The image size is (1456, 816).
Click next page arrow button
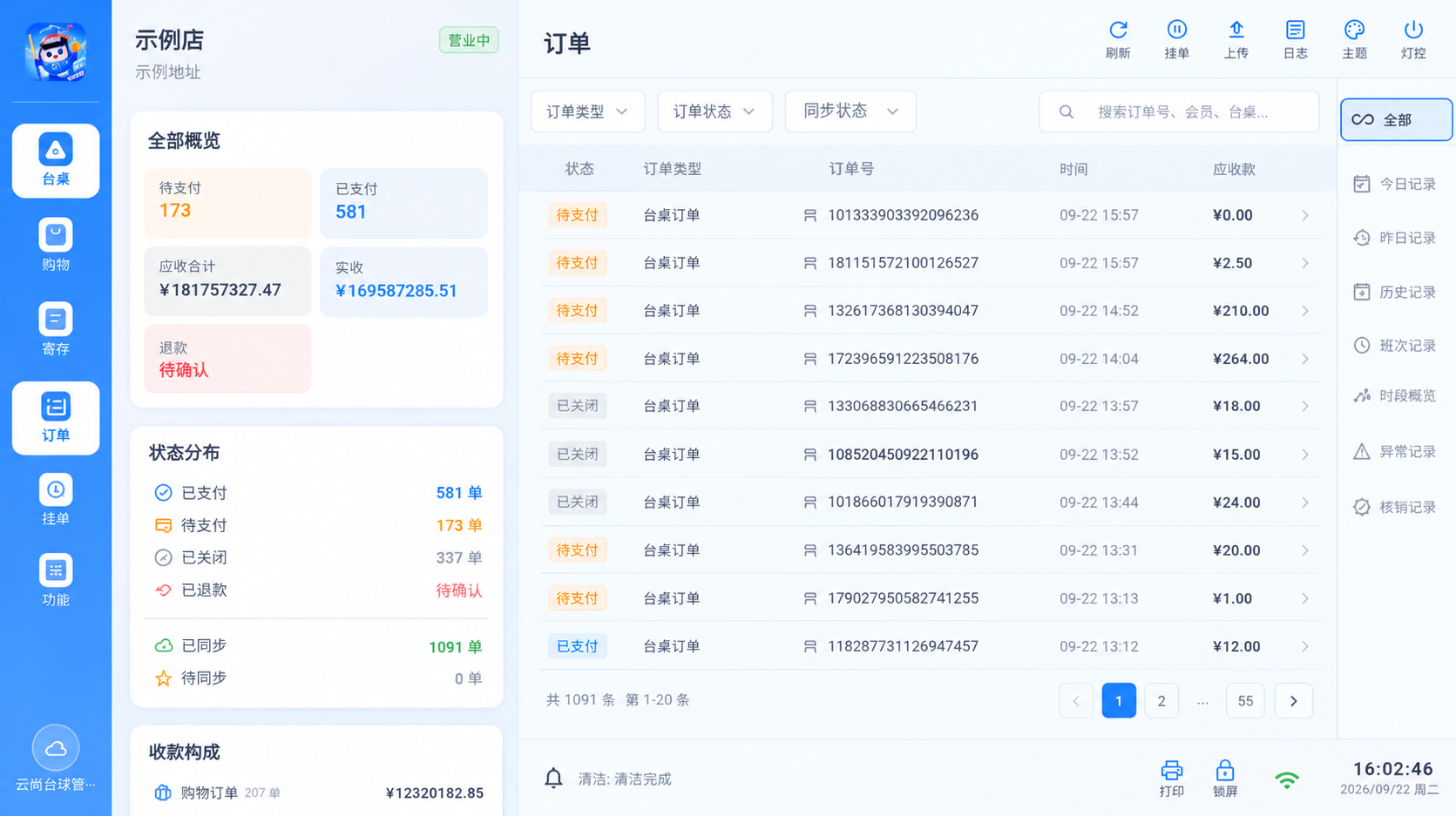1294,701
